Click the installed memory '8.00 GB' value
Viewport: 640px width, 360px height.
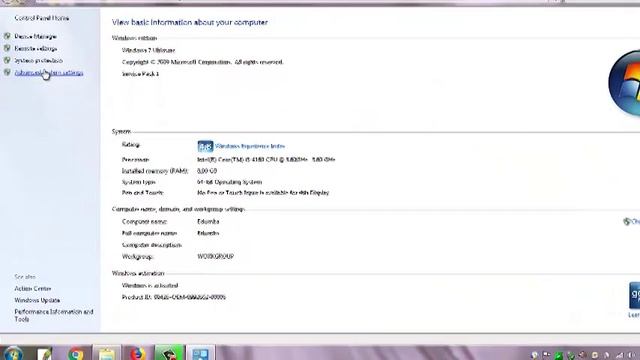[x=207, y=171]
